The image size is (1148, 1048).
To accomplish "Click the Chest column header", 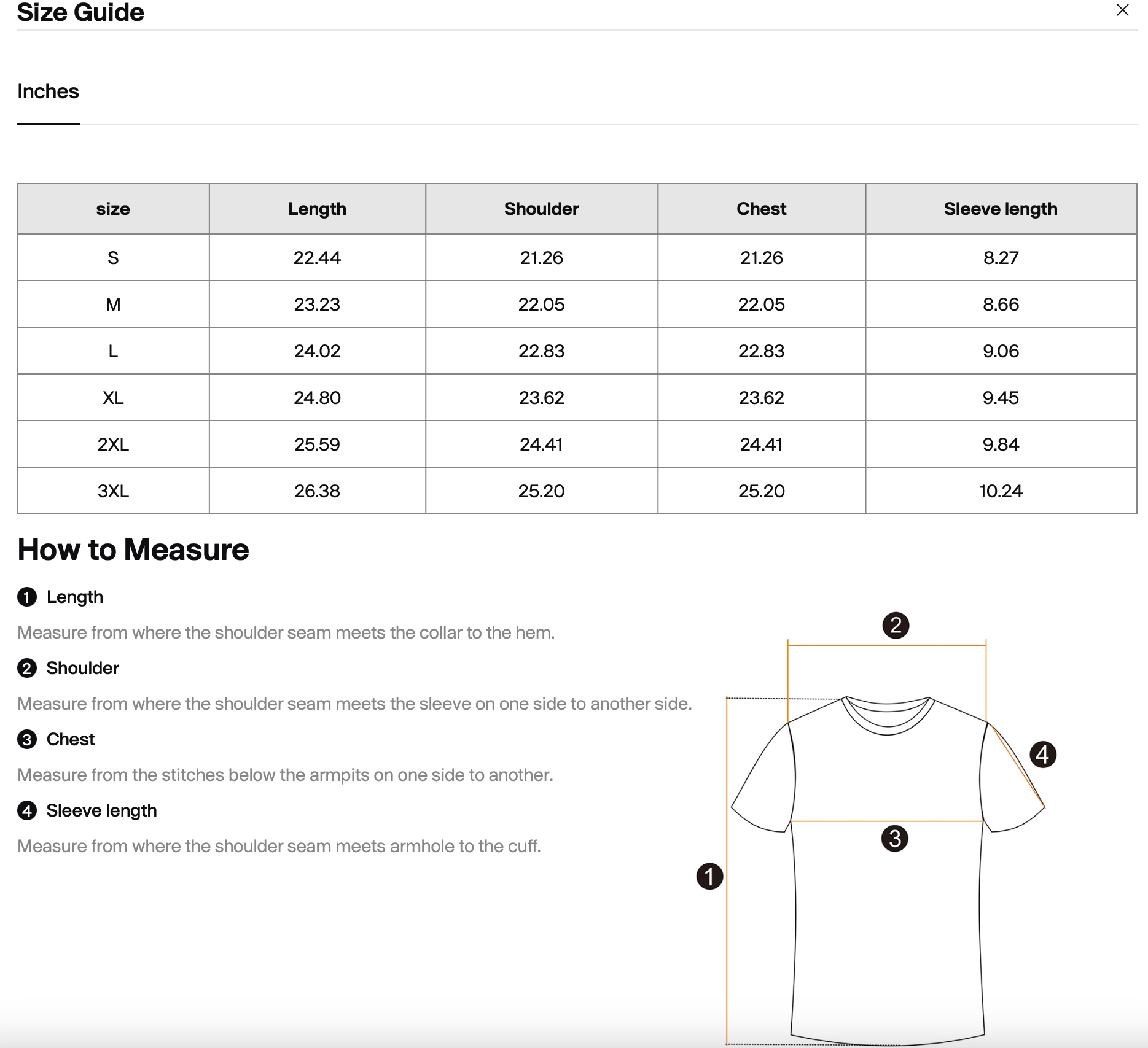I will [761, 209].
